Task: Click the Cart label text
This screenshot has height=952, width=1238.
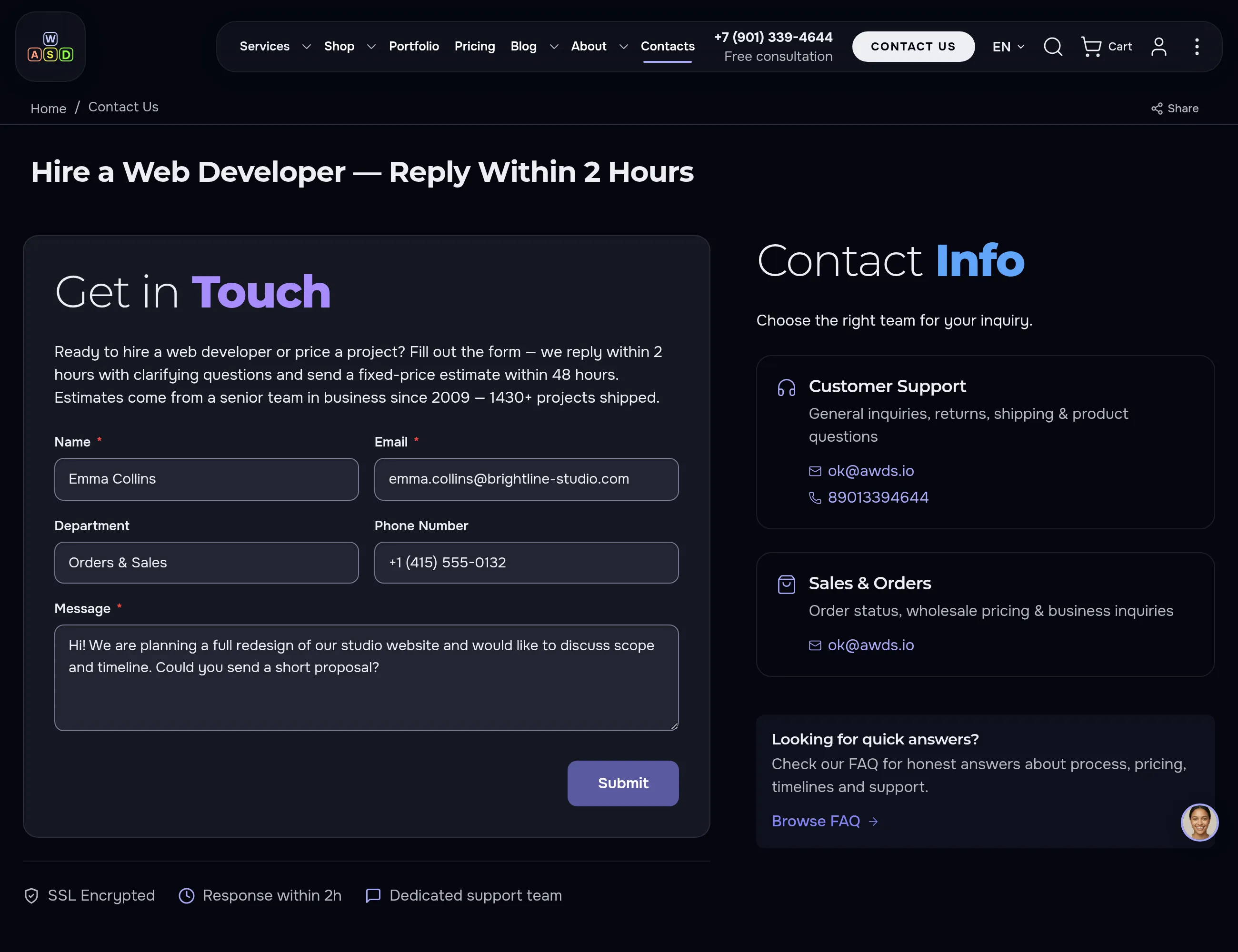Action: [x=1119, y=47]
